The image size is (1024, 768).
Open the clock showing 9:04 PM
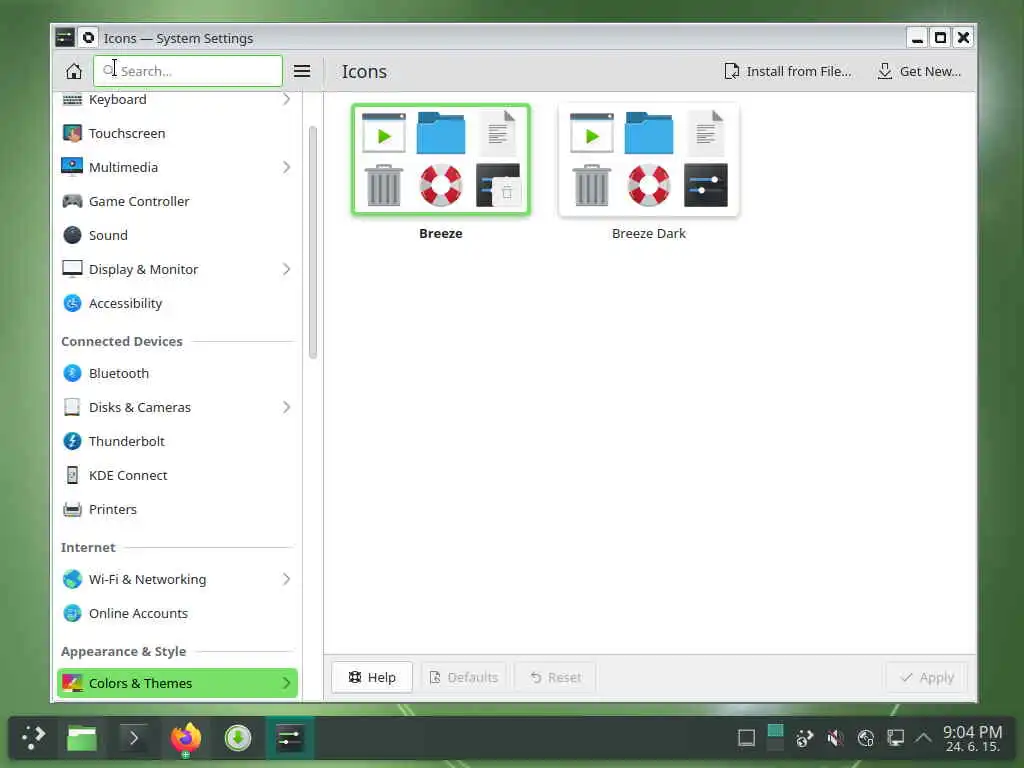coord(972,738)
